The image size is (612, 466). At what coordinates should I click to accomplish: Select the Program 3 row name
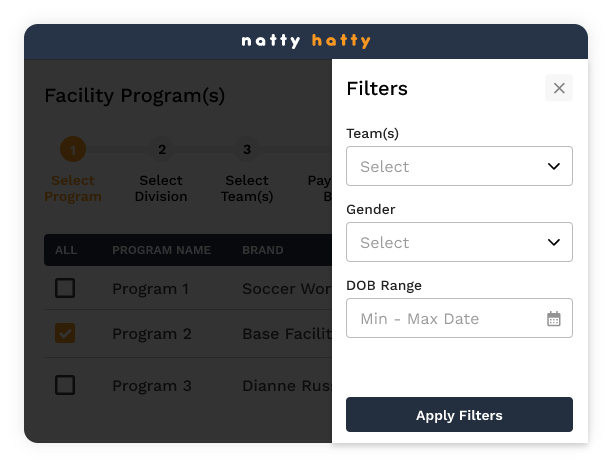151,386
